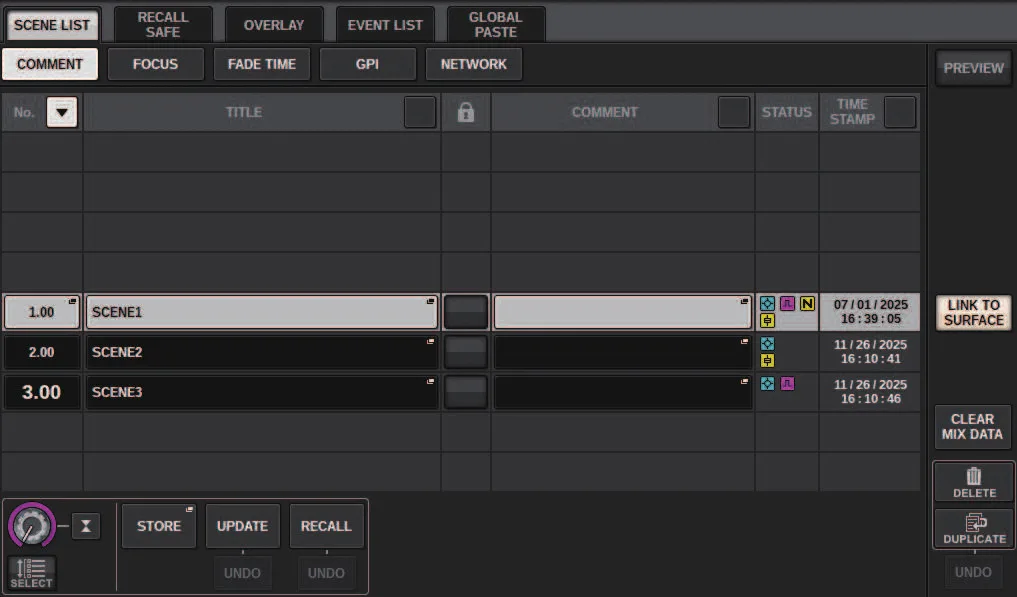Click the padlock icon column header
This screenshot has width=1017, height=597.
point(466,112)
